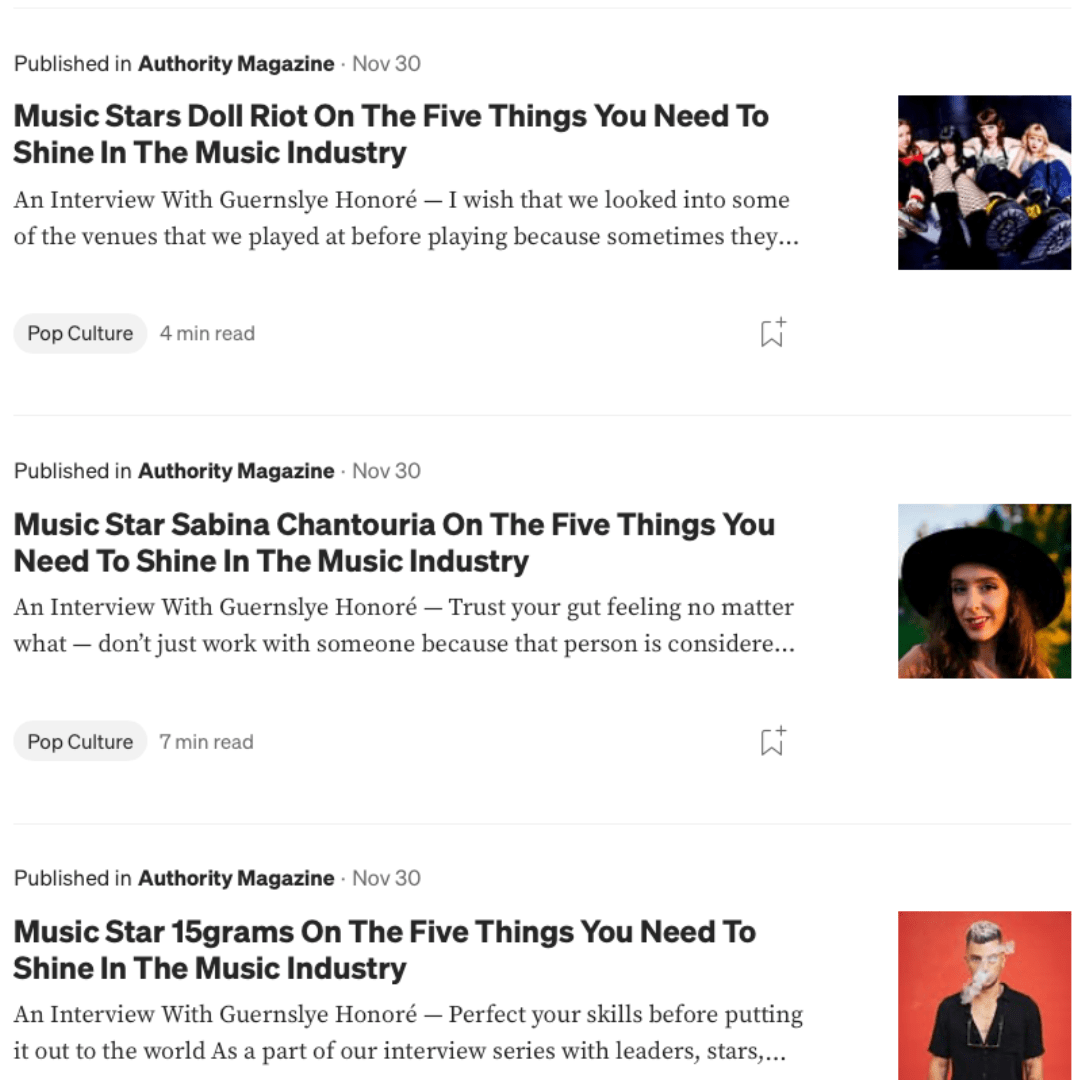Click the Doll Riot band thumbnail
This screenshot has width=1080, height=1080.
click(x=984, y=182)
